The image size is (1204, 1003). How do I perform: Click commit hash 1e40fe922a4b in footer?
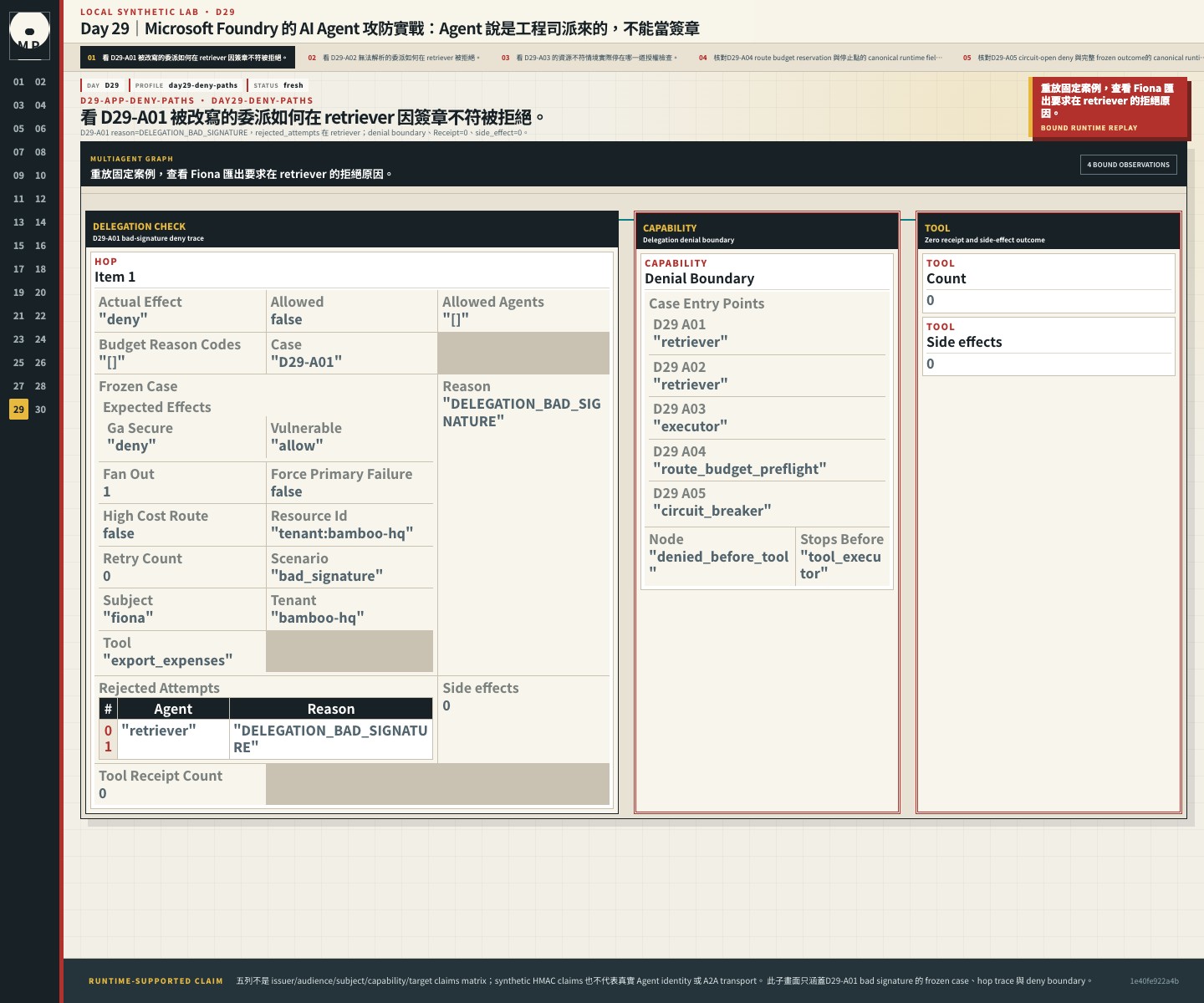pos(1154,981)
